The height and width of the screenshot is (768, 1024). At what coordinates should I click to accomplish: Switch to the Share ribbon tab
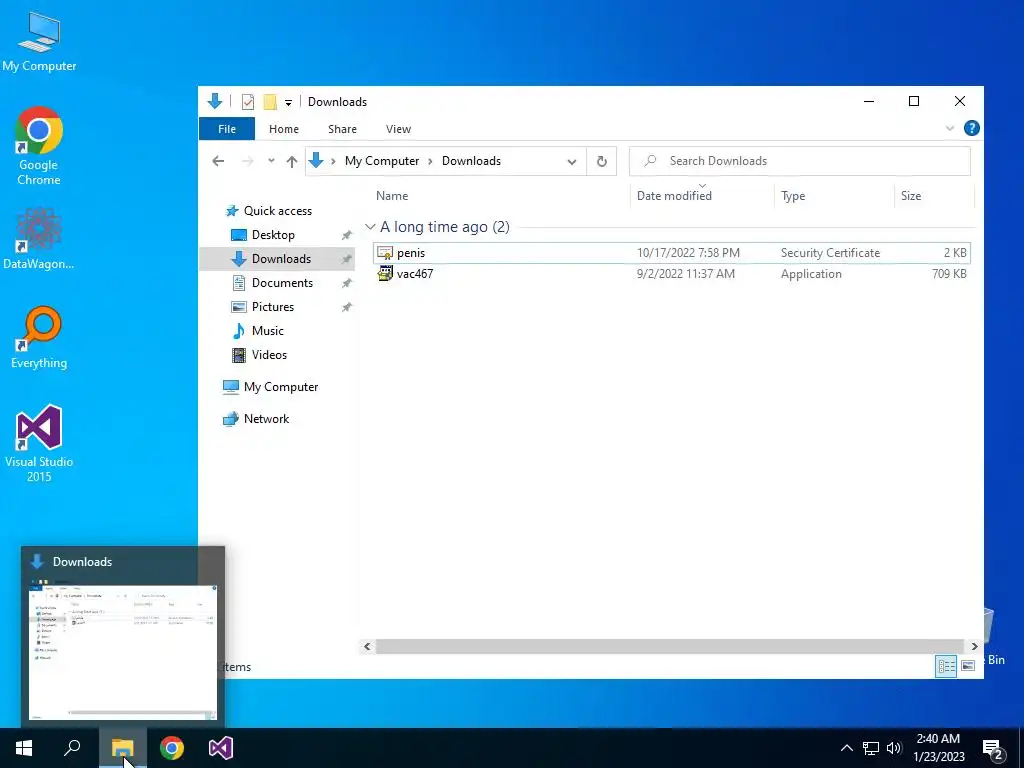[x=342, y=129]
